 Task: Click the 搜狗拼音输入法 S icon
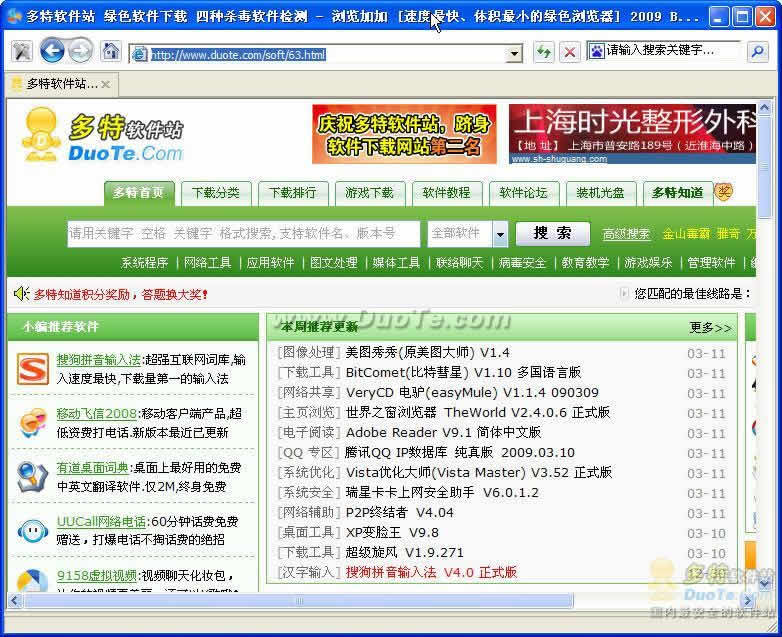pyautogui.click(x=32, y=369)
